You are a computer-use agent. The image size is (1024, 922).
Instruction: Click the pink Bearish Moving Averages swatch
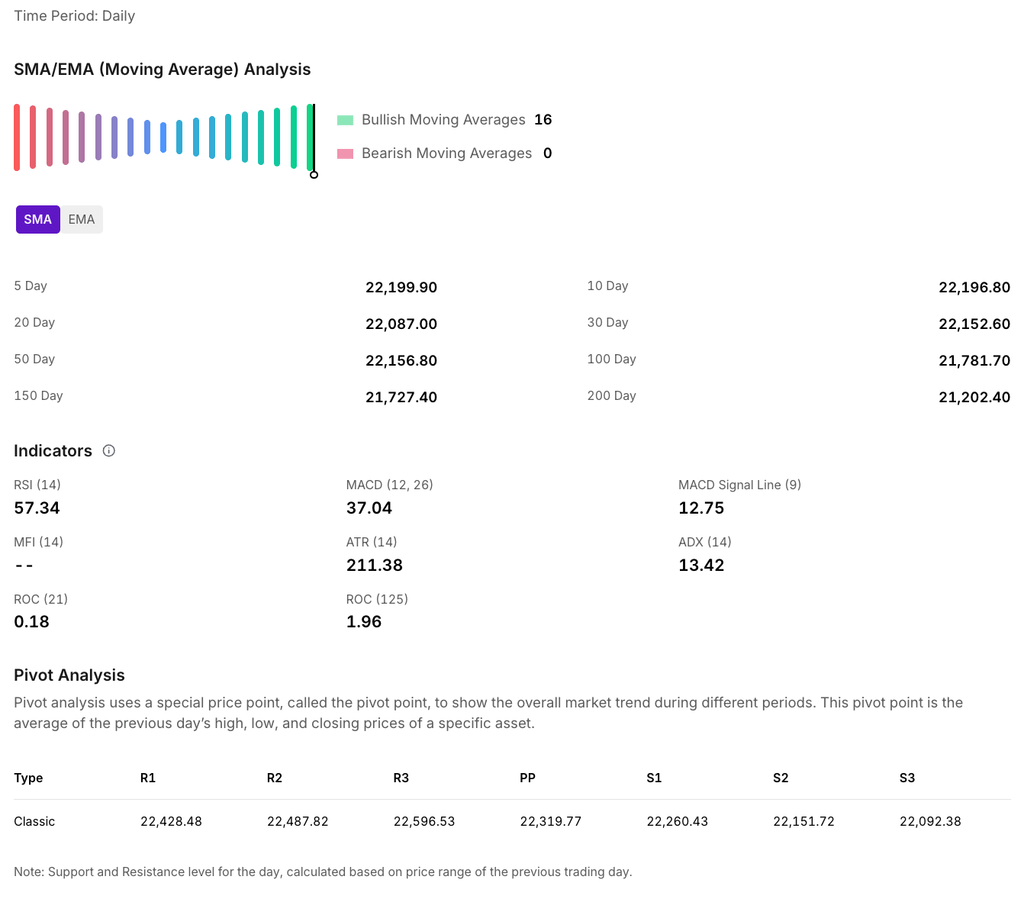pos(345,154)
